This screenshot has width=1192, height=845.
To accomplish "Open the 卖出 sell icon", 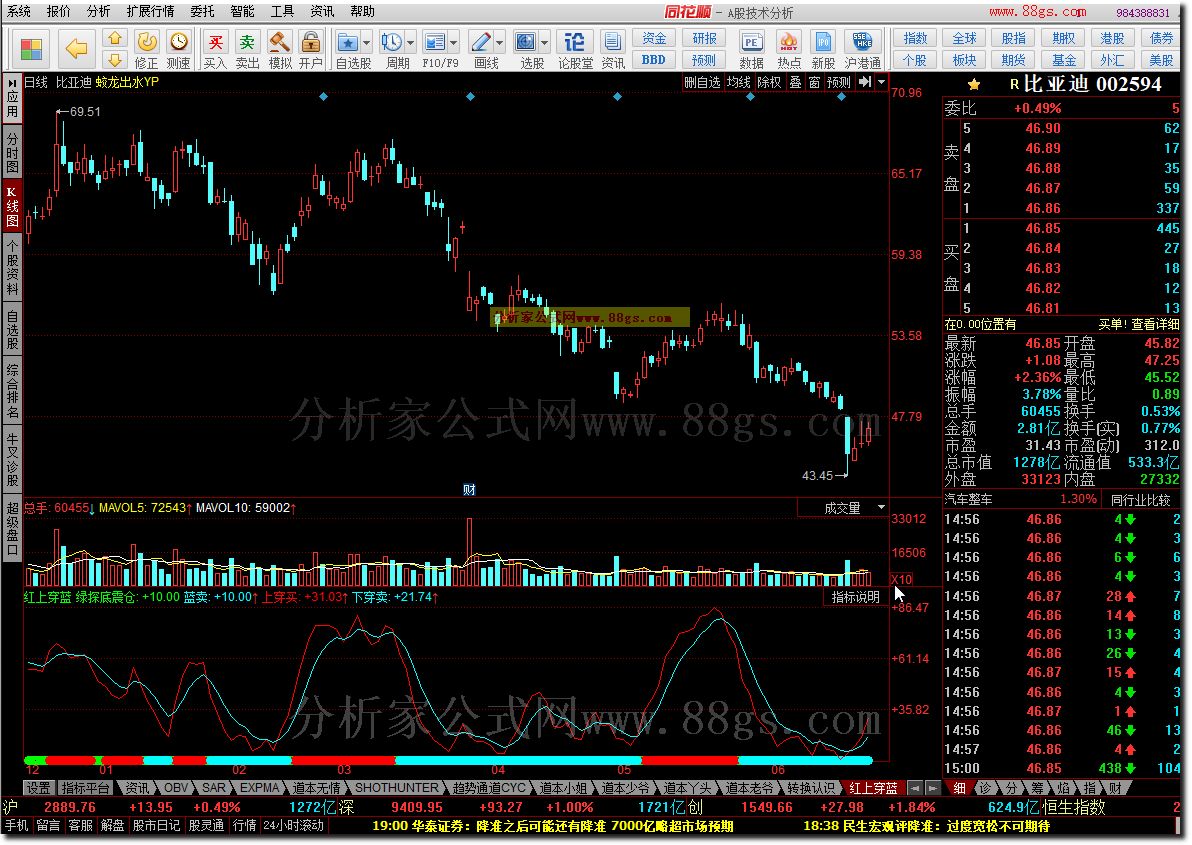I will (x=247, y=42).
